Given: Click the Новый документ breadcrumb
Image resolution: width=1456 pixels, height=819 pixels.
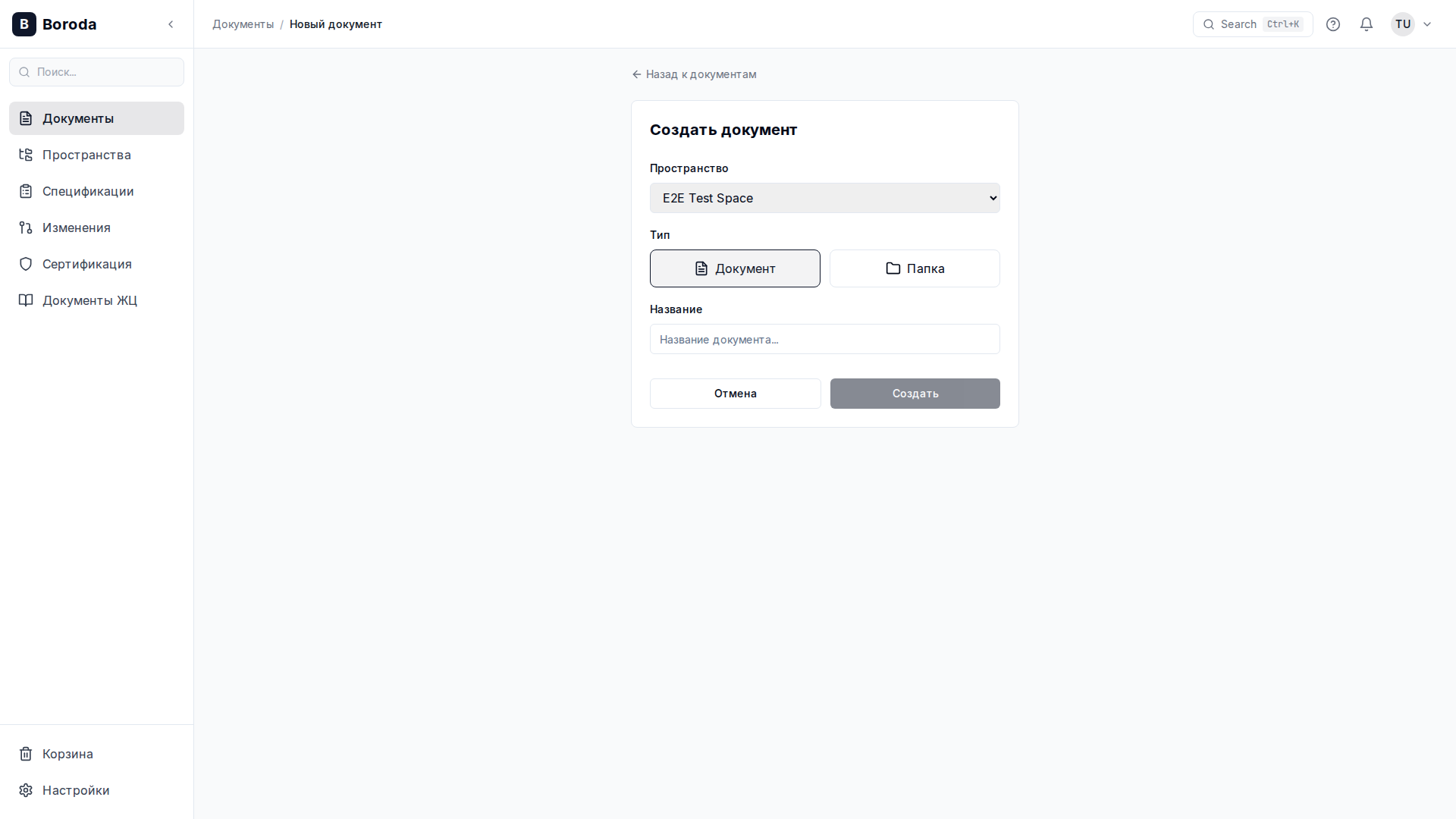Looking at the screenshot, I should [335, 24].
